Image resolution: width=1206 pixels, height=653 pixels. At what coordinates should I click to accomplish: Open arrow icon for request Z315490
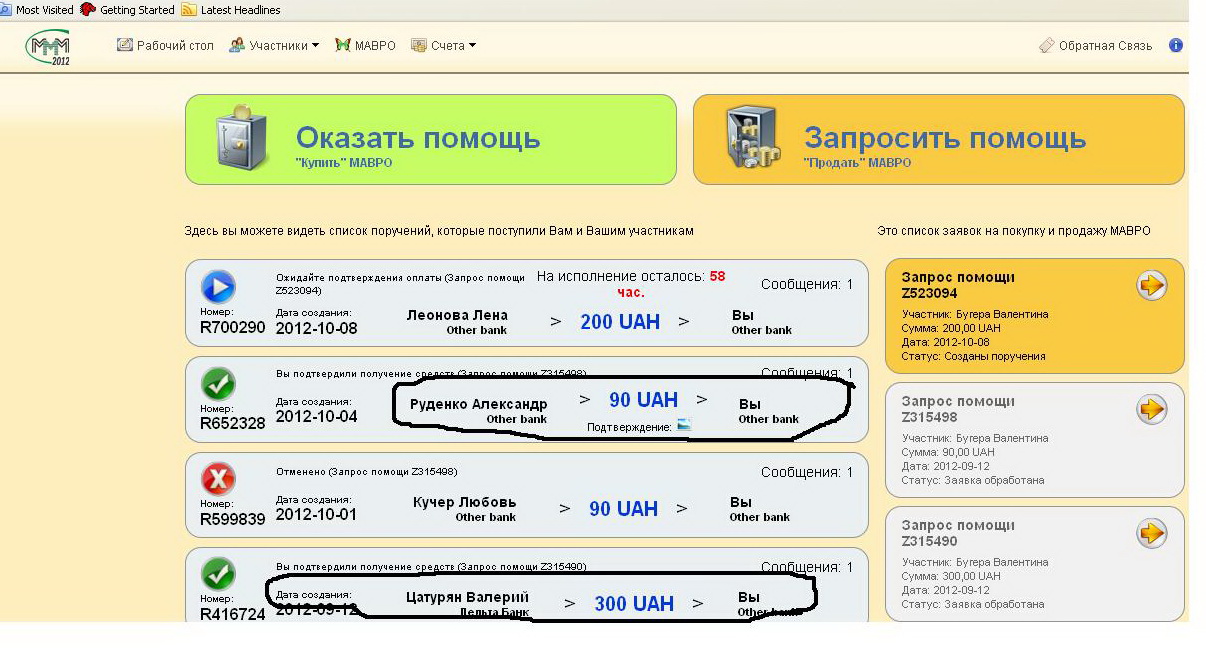(x=1152, y=533)
